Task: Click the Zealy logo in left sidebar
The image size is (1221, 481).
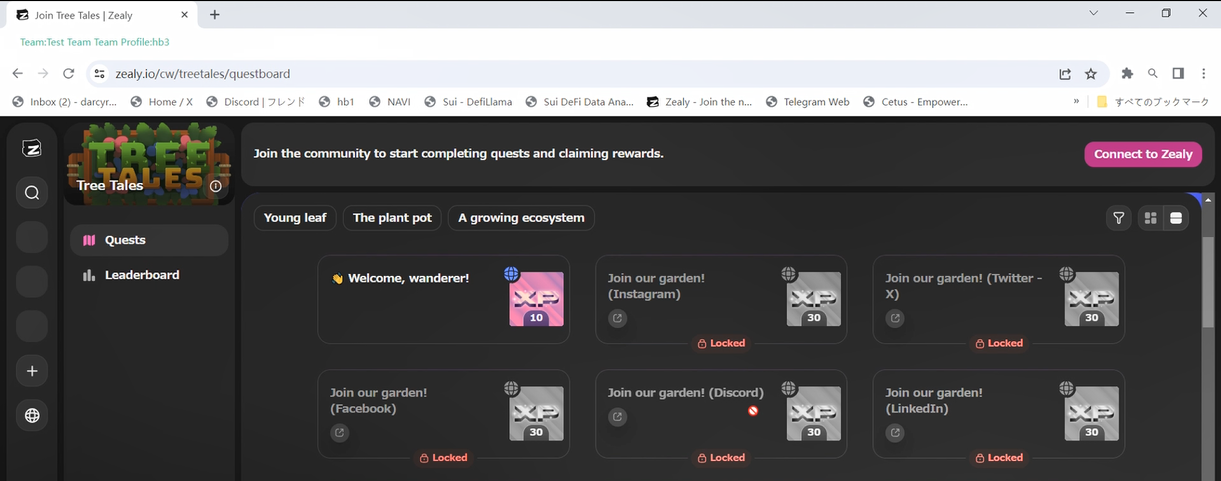Action: pos(32,149)
